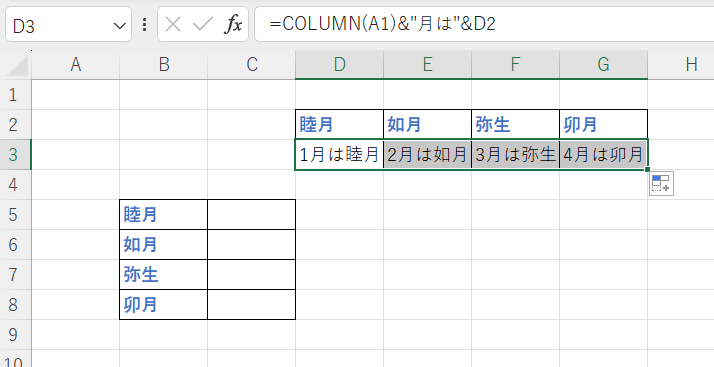This screenshot has height=367, width=714.
Task: Select cell G3 containing 4月は卯月
Action: pos(603,155)
